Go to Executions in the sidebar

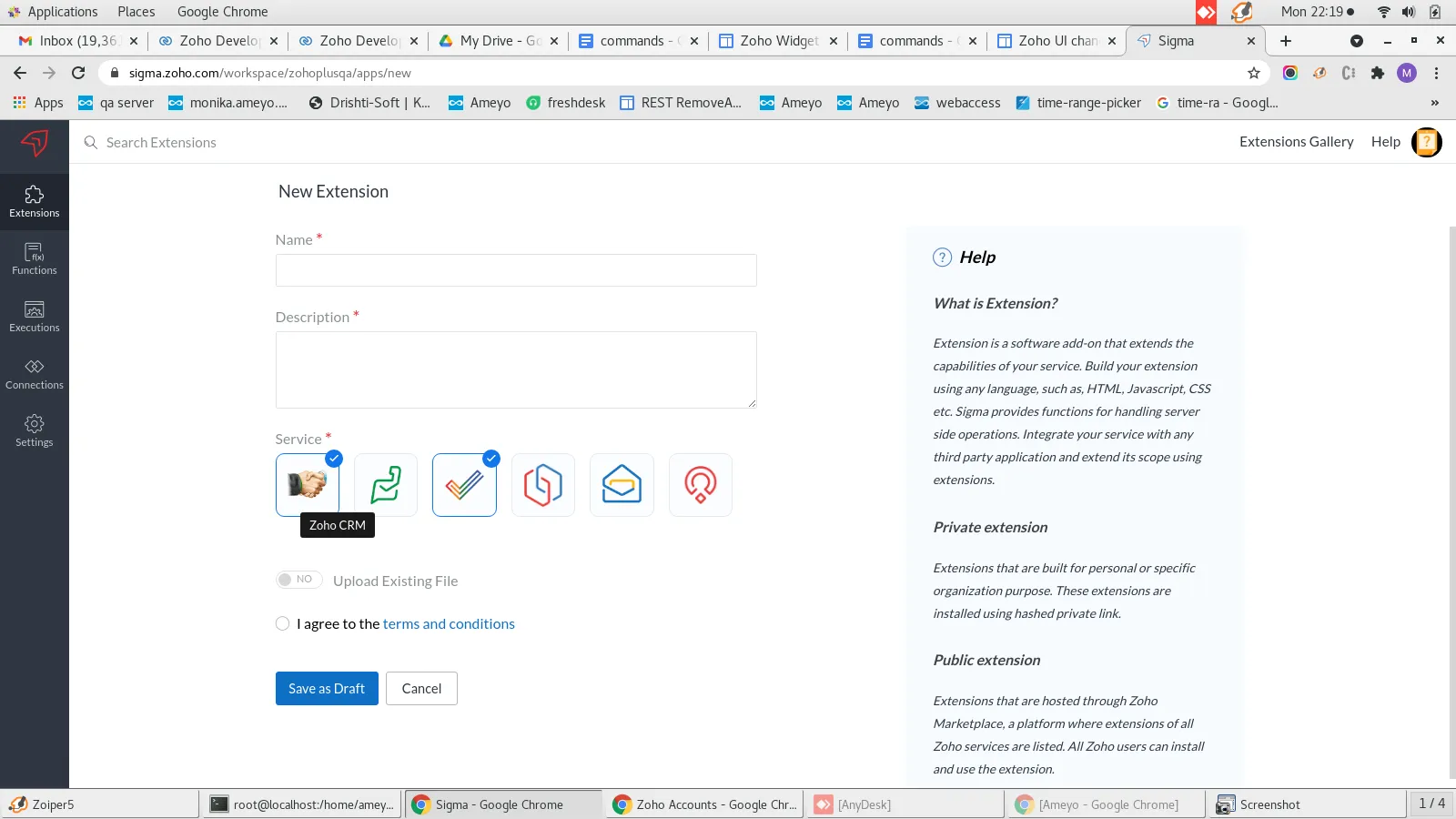[x=35, y=317]
